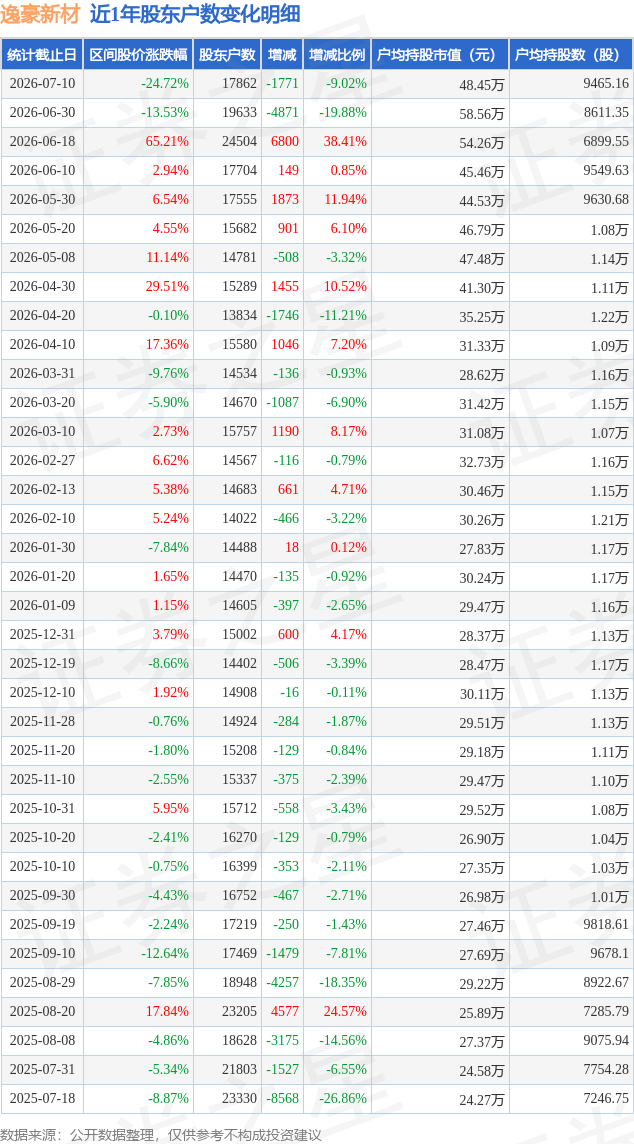Click the 24.57% change ratio cell
This screenshot has width=634, height=1144.
click(x=347, y=1011)
